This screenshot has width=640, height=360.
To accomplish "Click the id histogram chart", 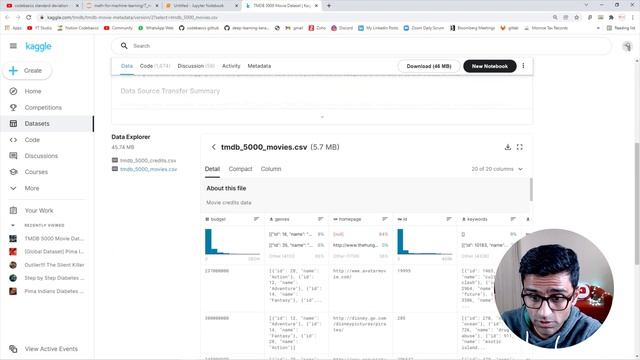I will (424, 242).
